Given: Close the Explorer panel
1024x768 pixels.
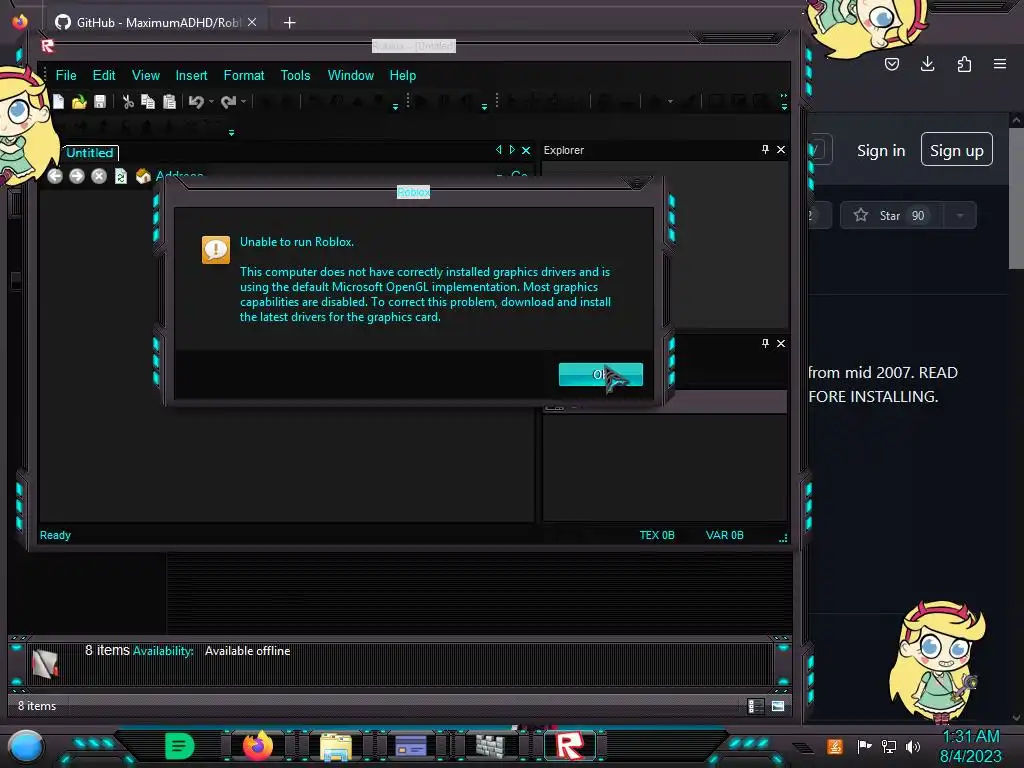Looking at the screenshot, I should coord(781,150).
